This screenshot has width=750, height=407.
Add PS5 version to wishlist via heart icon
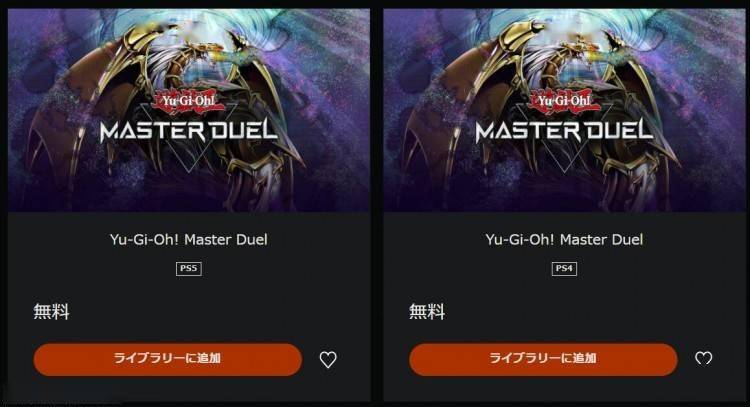pyautogui.click(x=328, y=360)
